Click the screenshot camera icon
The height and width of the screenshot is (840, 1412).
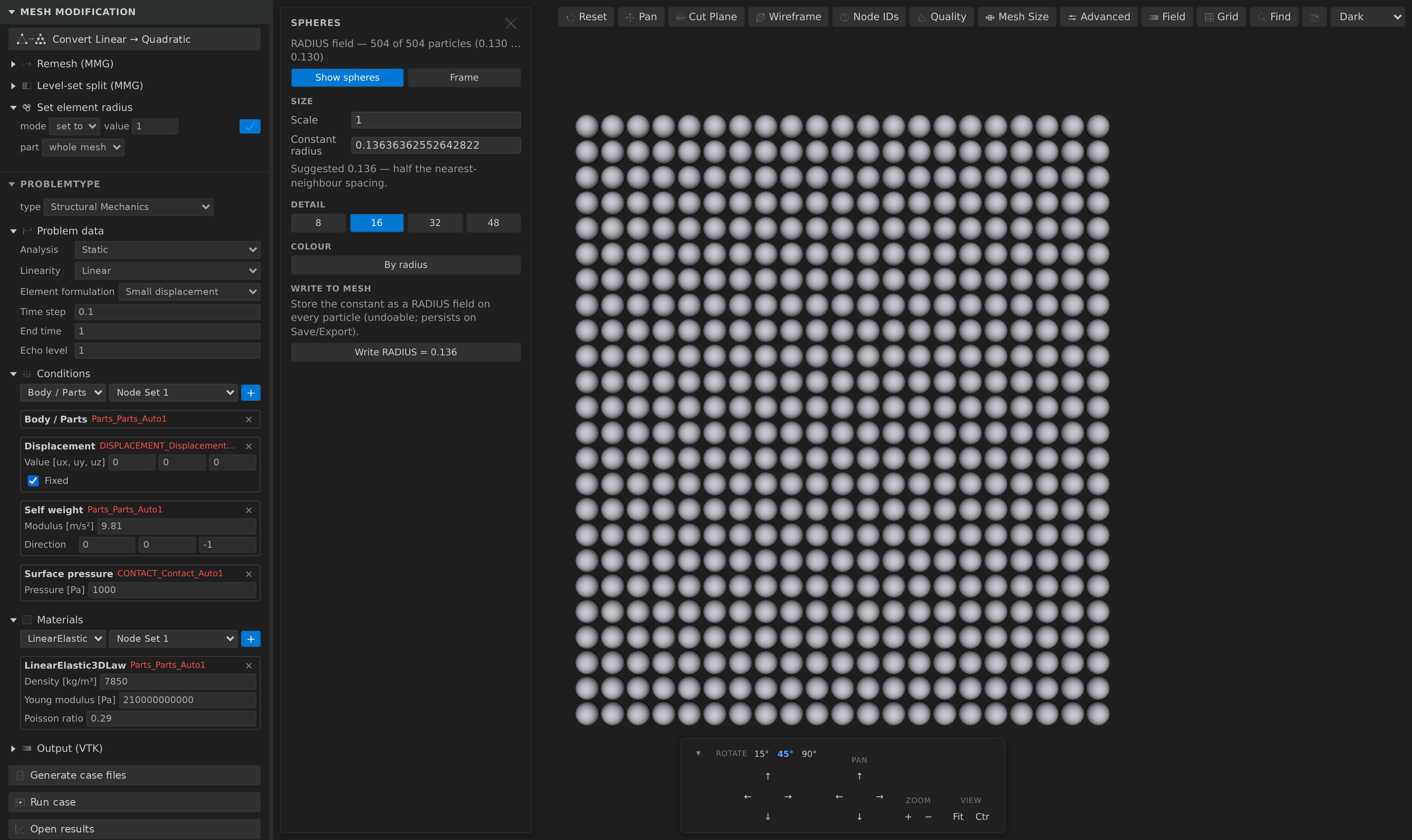(x=1314, y=17)
